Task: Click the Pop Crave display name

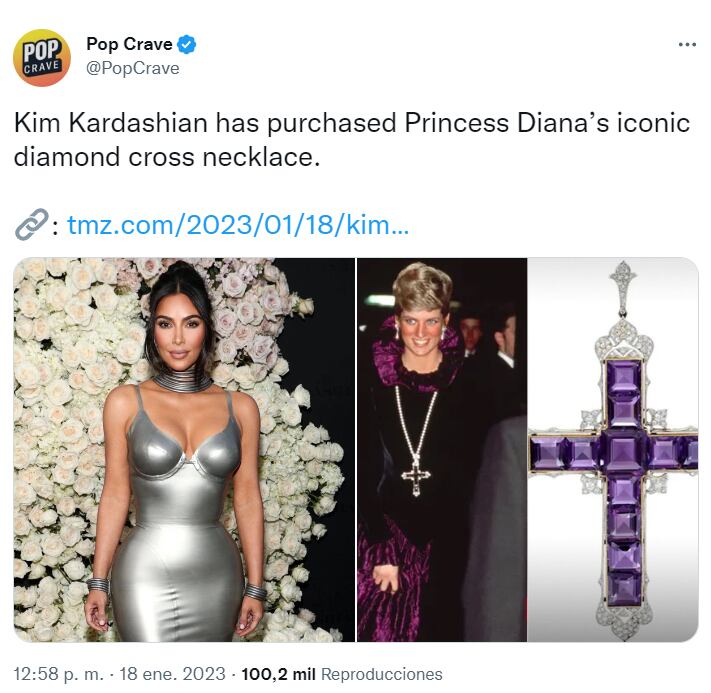Action: coord(129,45)
